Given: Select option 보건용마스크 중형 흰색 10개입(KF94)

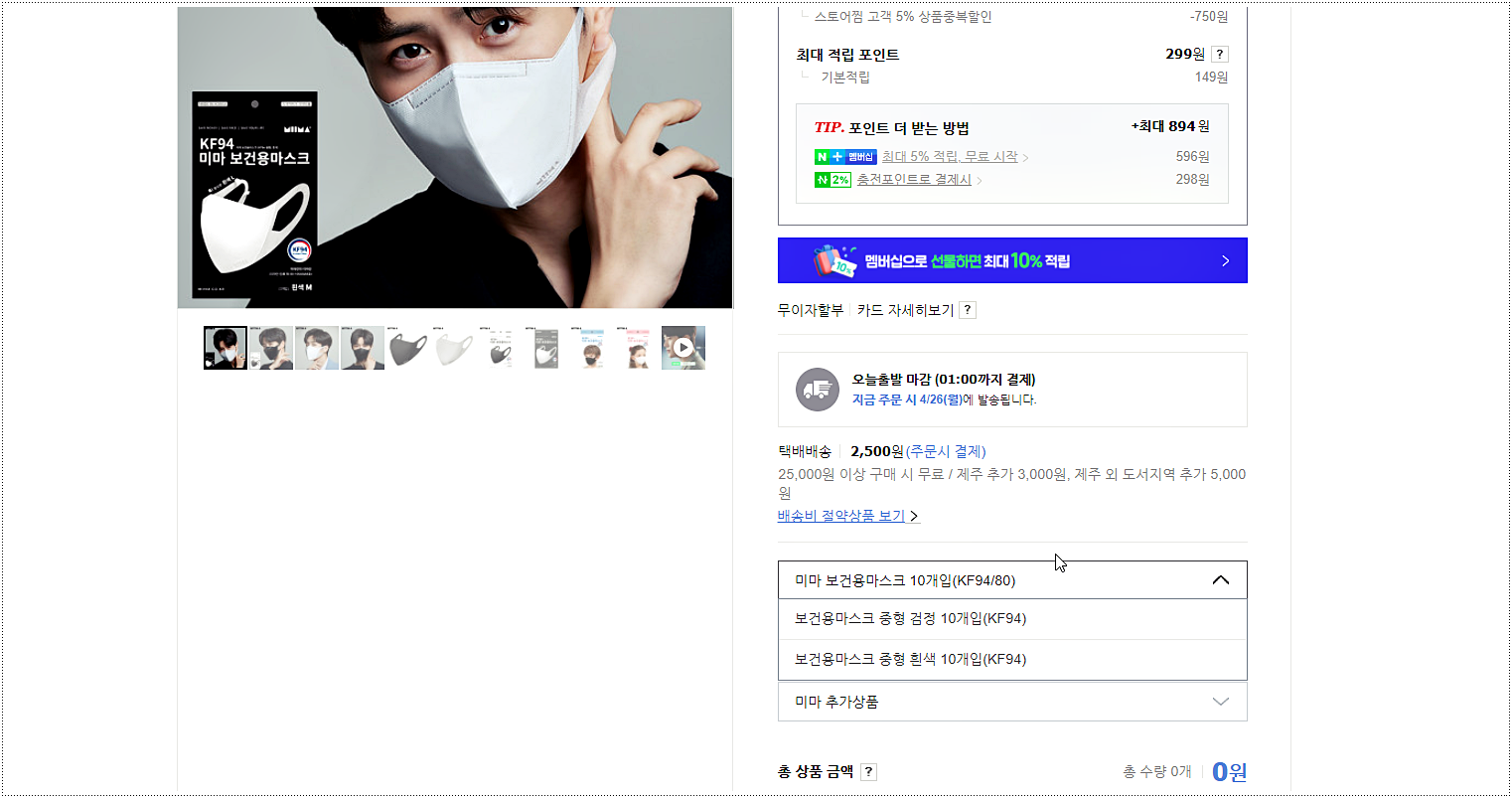Looking at the screenshot, I should point(1012,660).
